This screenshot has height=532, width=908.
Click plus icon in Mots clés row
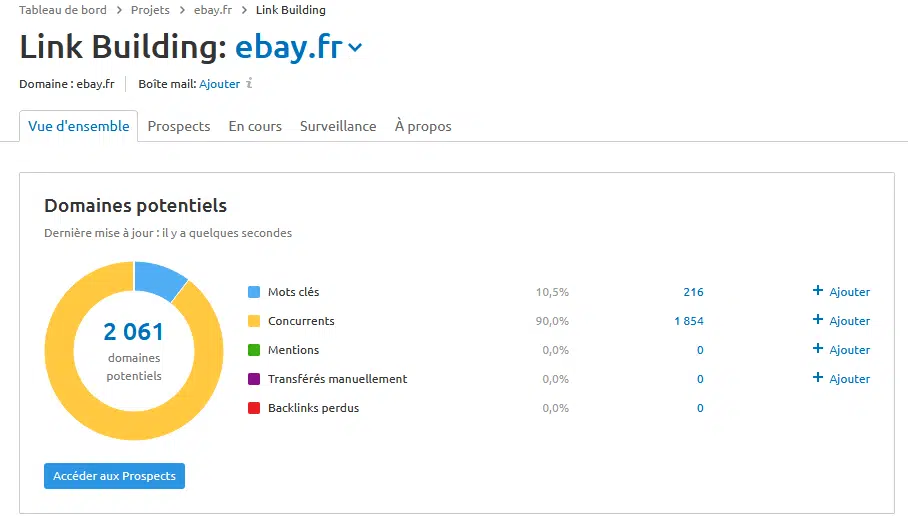pyautogui.click(x=818, y=291)
